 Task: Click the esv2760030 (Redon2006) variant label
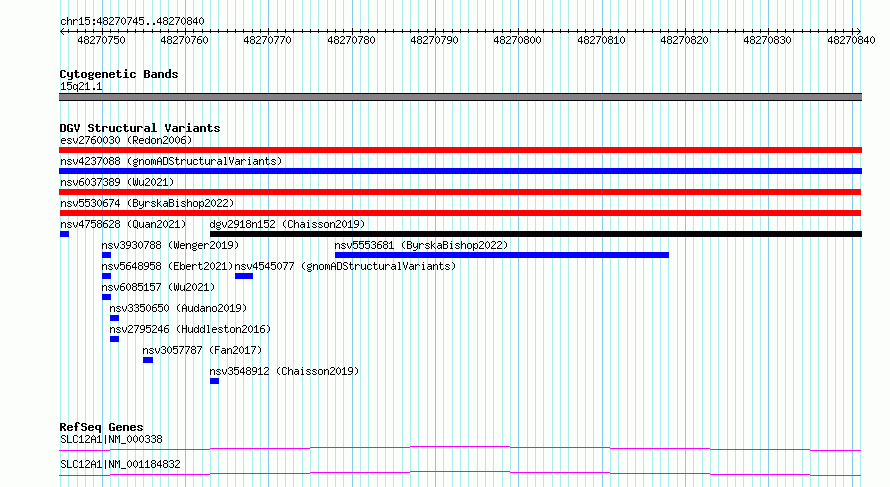click(126, 140)
